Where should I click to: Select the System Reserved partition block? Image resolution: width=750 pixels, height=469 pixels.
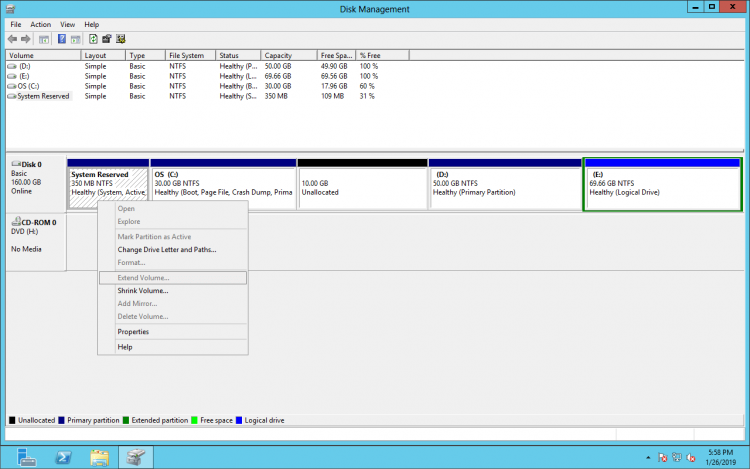108,184
